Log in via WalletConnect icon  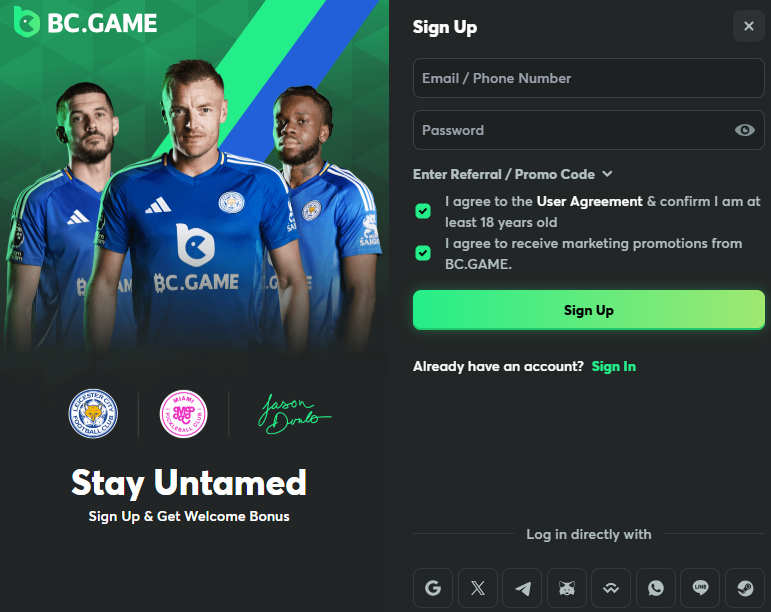pos(611,588)
